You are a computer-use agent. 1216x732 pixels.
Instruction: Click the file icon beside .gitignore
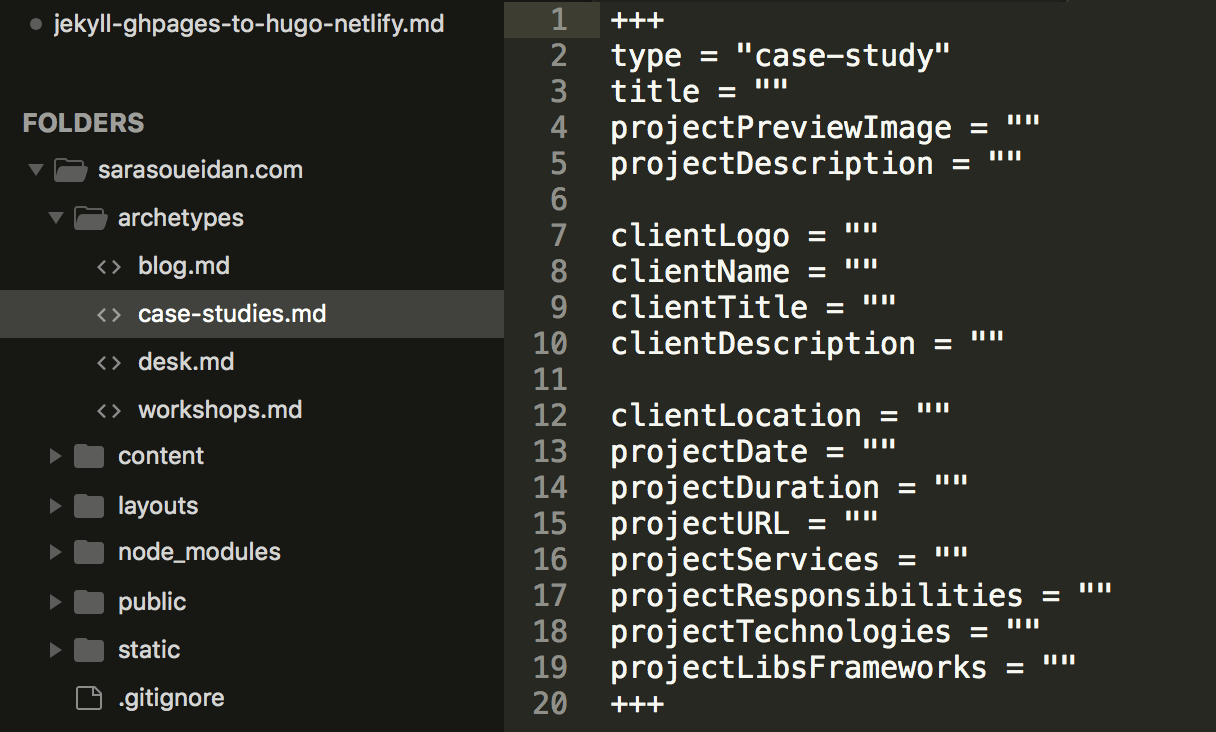pyautogui.click(x=90, y=698)
